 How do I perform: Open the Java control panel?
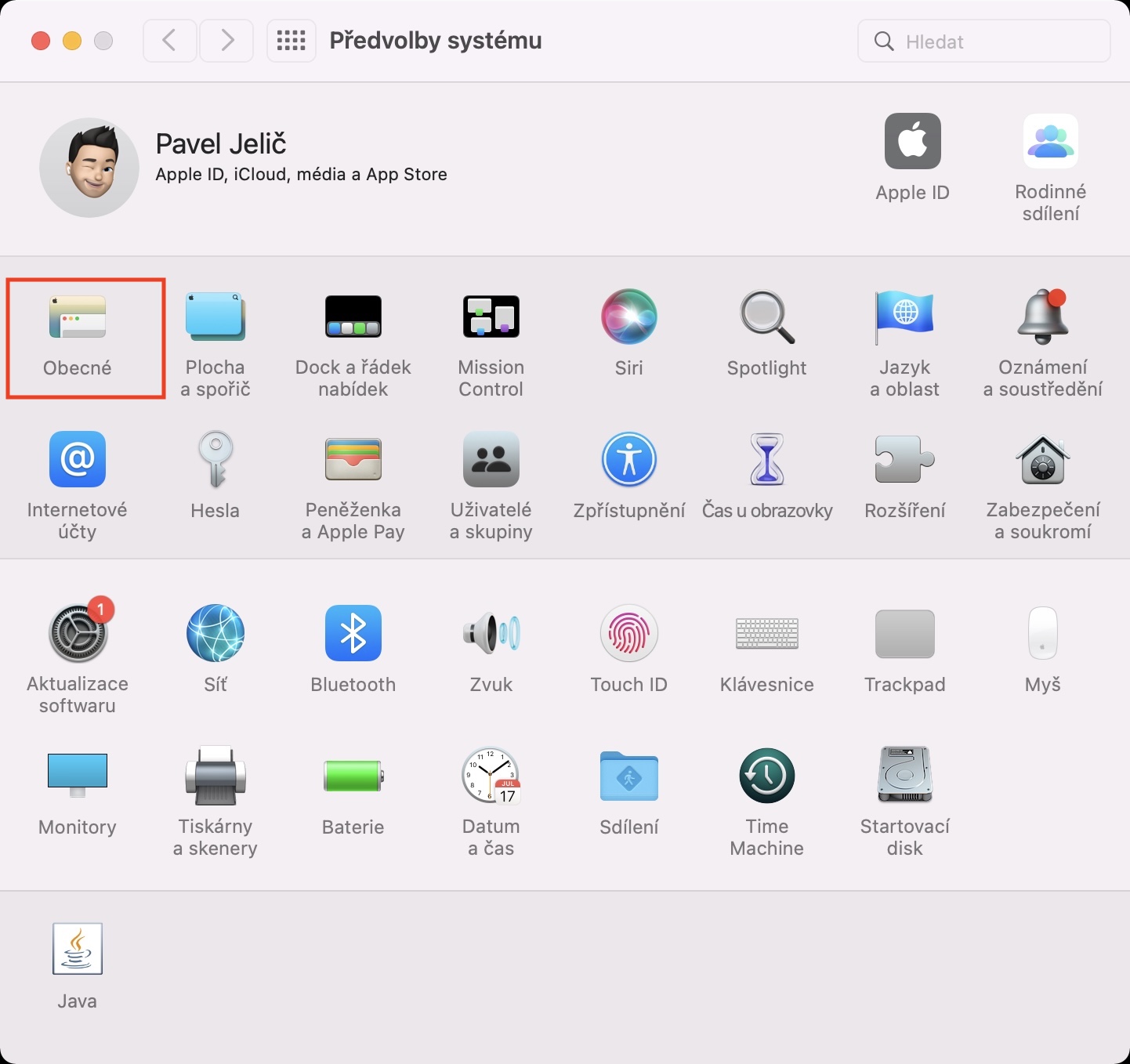[x=78, y=949]
